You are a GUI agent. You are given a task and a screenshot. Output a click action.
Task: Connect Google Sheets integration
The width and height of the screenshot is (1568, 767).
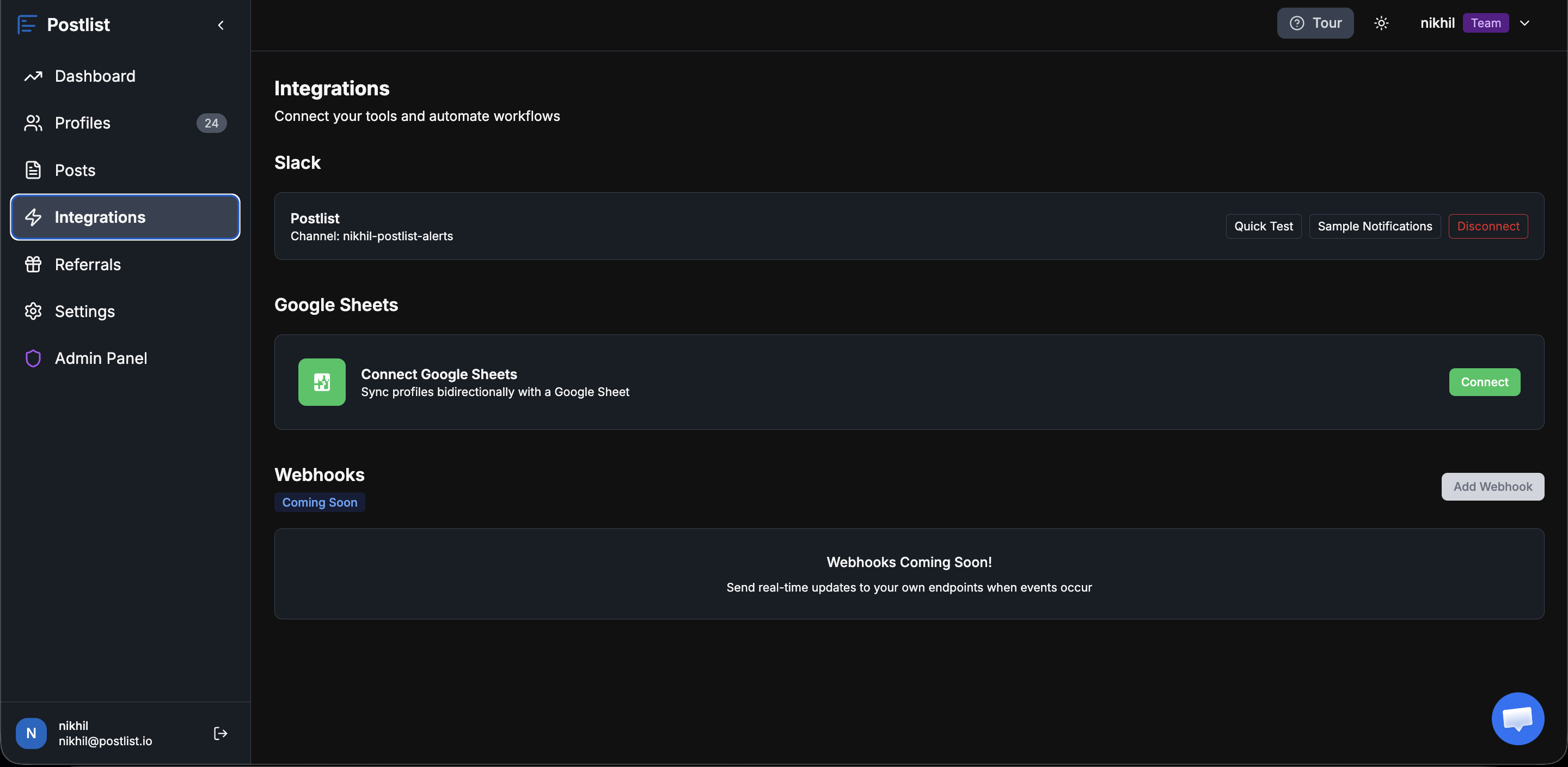pyautogui.click(x=1485, y=382)
